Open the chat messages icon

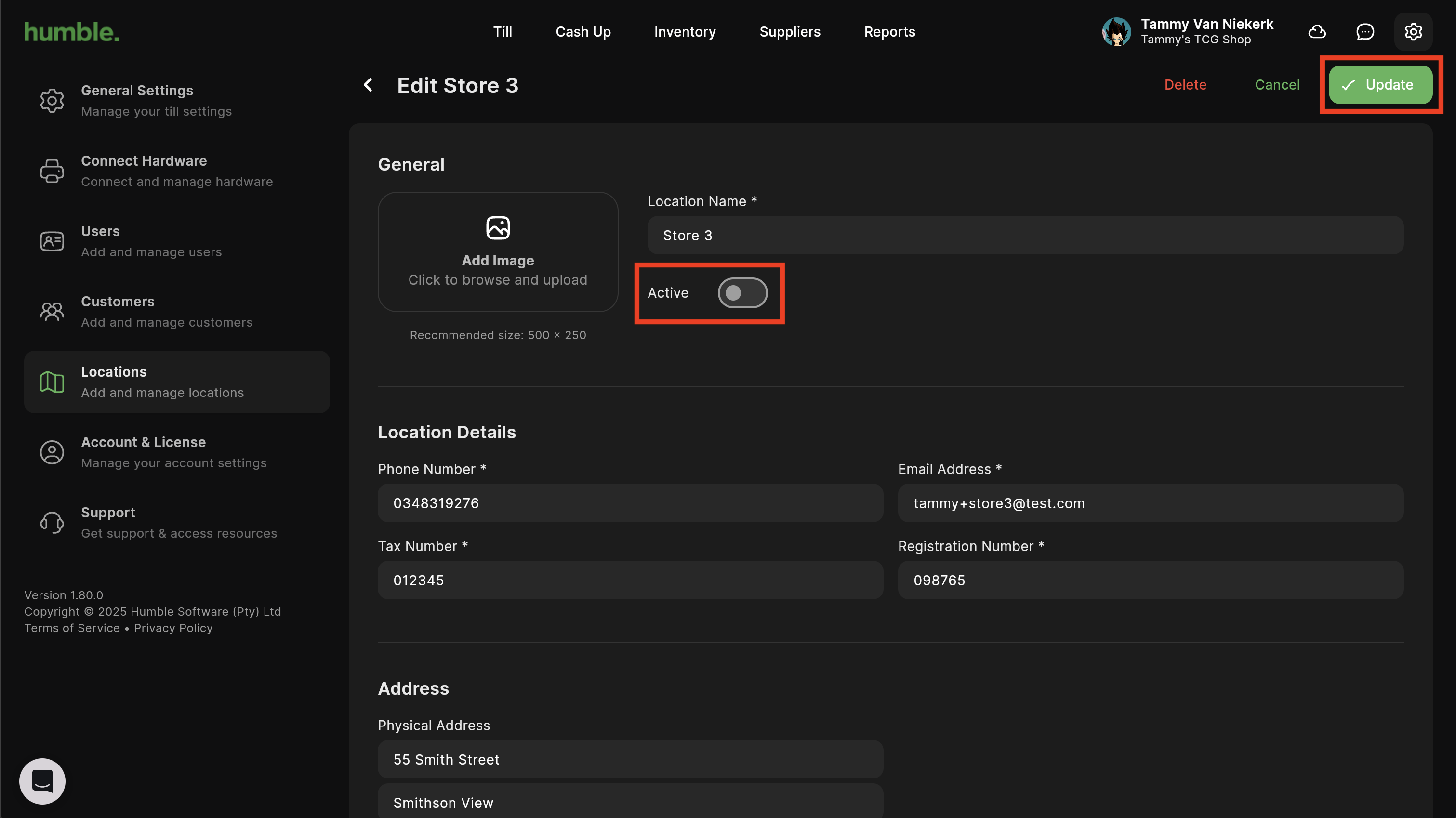(1364, 32)
